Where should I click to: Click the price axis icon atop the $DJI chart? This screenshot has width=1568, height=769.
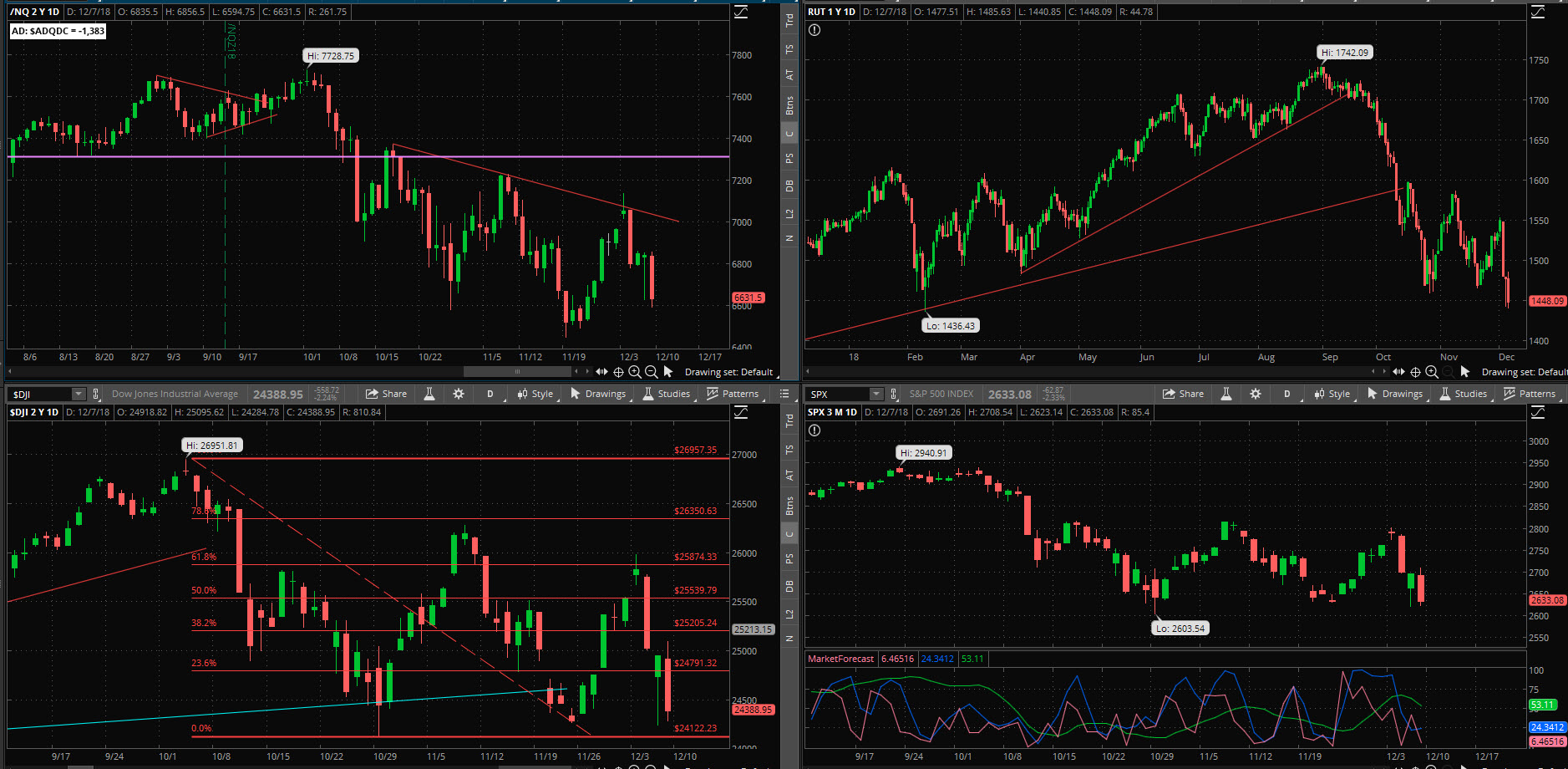click(x=741, y=412)
